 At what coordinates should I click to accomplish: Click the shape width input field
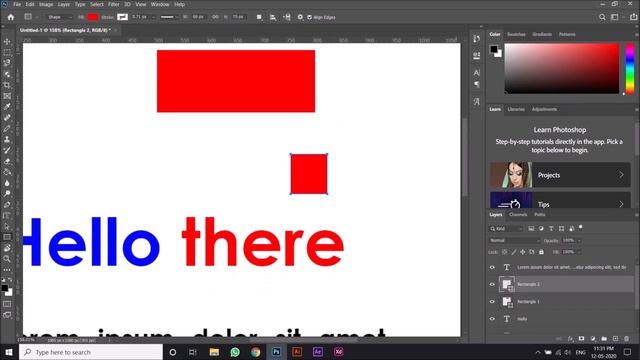(x=198, y=17)
